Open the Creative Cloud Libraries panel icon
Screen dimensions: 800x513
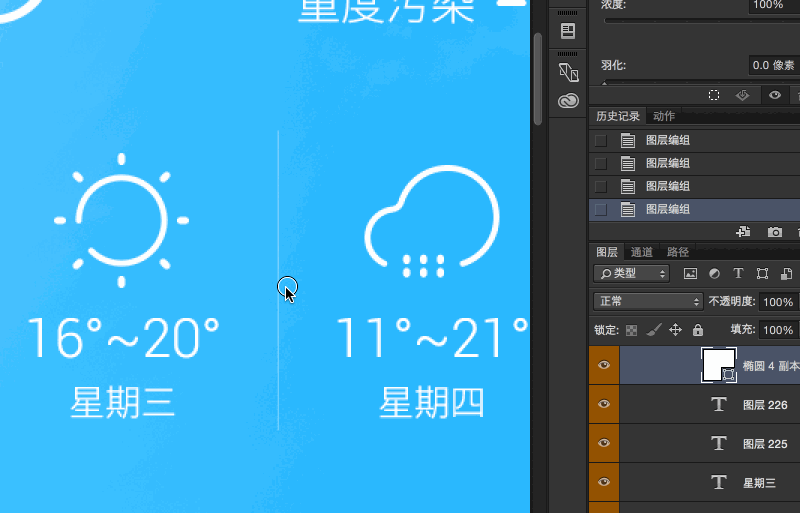[x=568, y=100]
